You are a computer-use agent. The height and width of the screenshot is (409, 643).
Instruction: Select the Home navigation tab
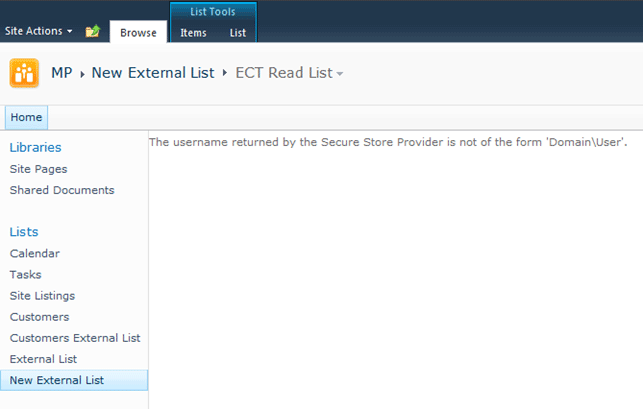click(x=26, y=118)
